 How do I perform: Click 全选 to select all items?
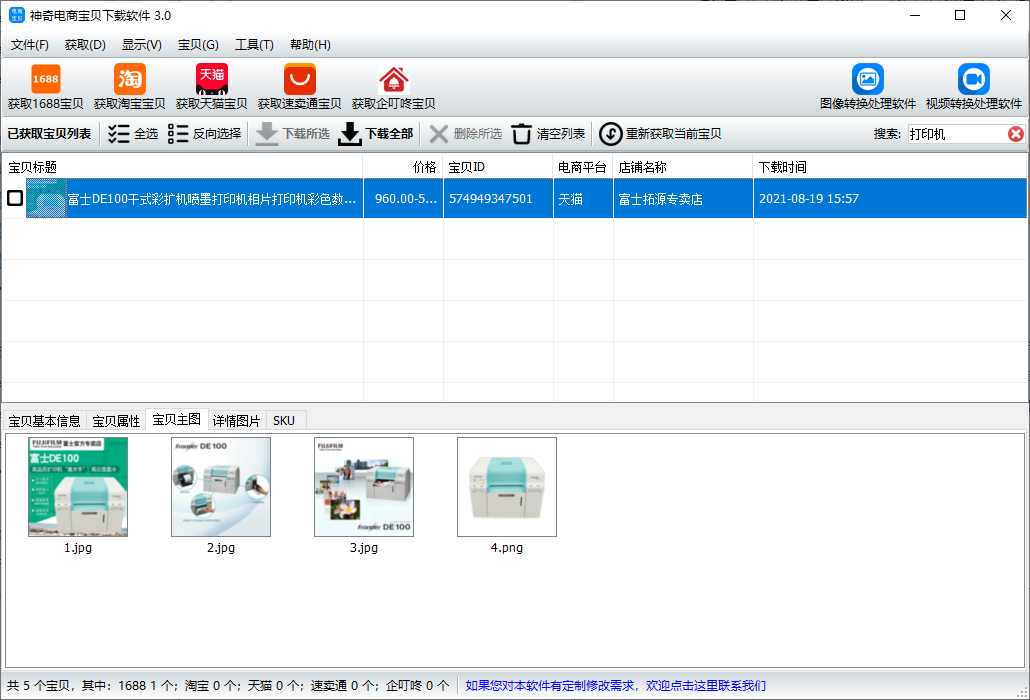[133, 134]
